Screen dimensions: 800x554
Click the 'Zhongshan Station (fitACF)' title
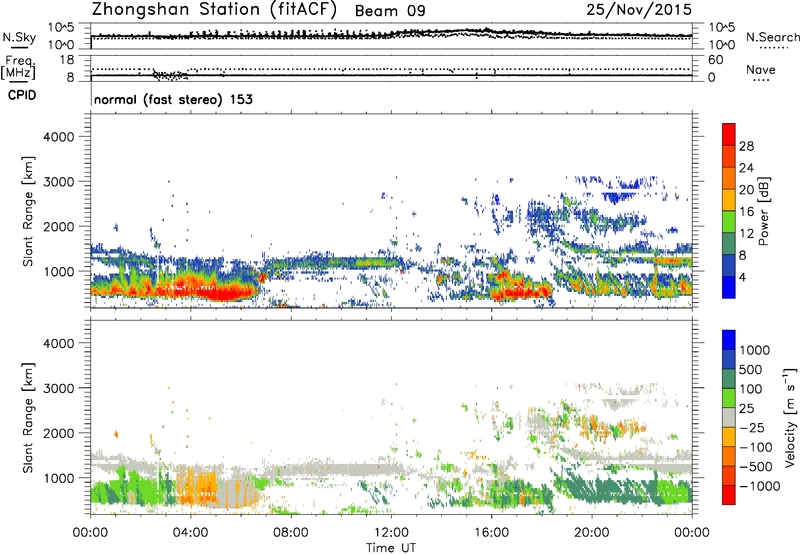point(214,9)
